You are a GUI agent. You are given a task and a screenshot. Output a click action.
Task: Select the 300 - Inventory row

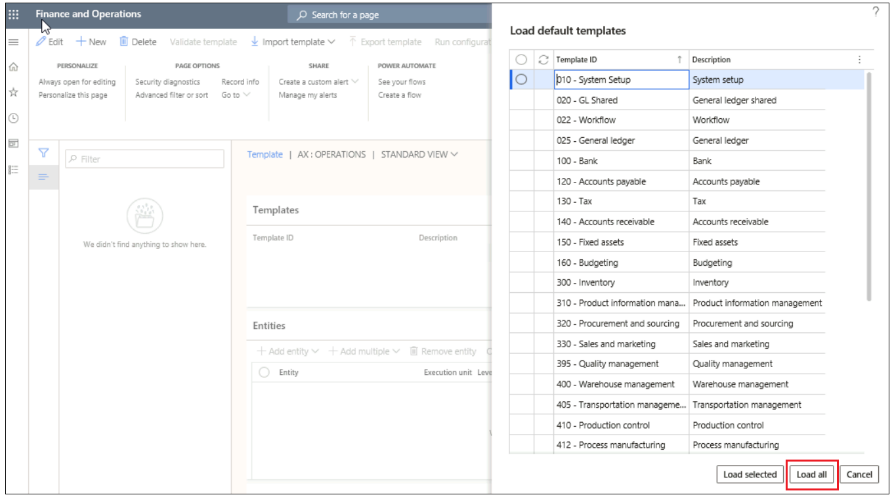click(667, 283)
